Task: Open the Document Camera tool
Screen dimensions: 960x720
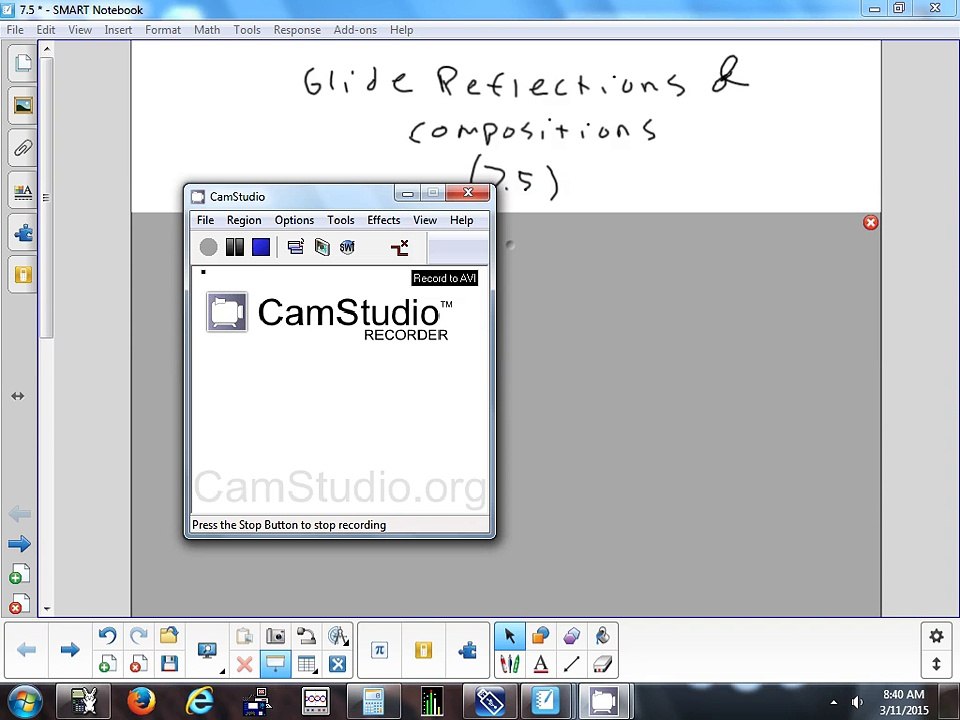Action: pyautogui.click(x=306, y=636)
